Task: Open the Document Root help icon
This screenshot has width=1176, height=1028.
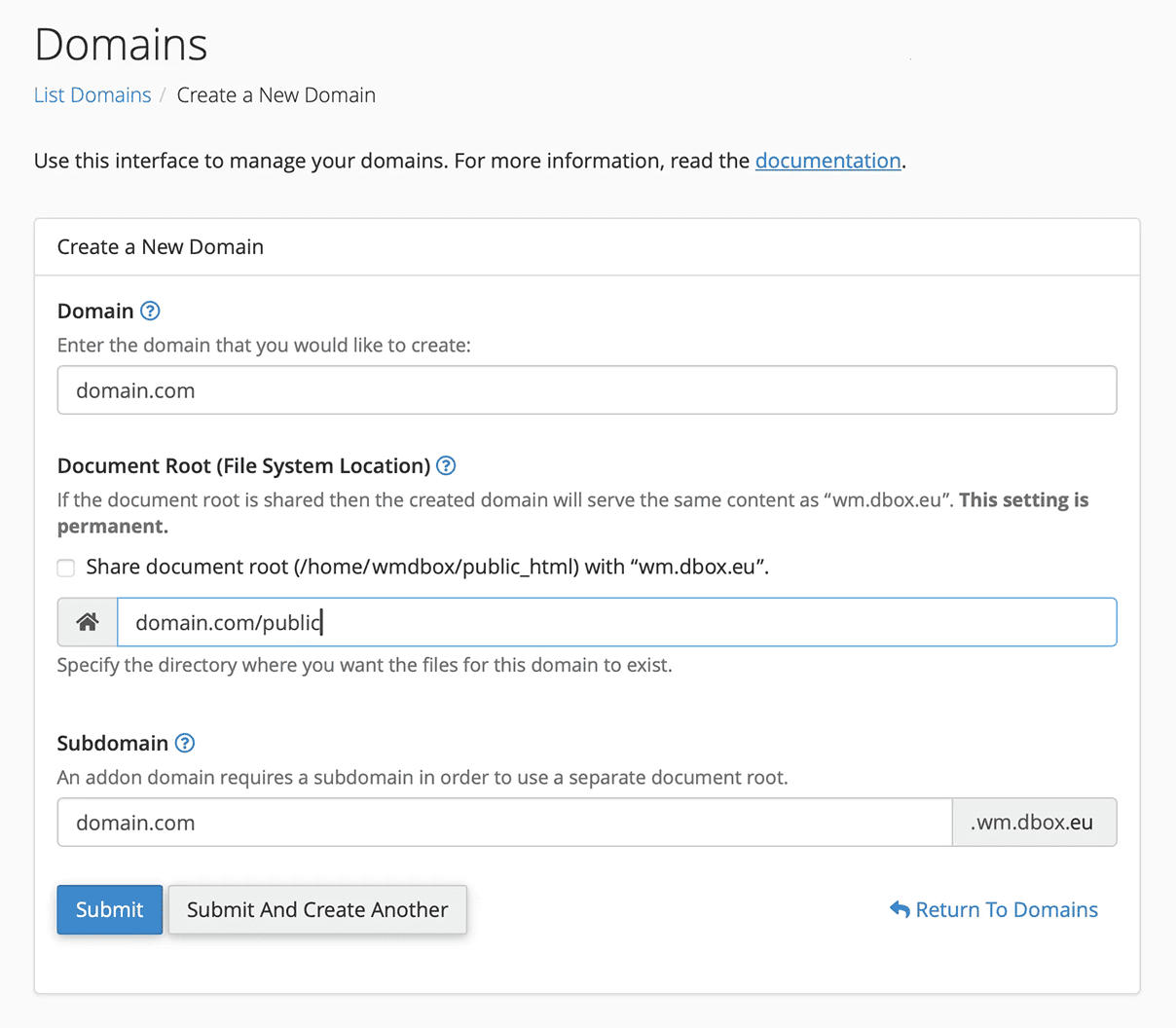Action: click(x=446, y=465)
